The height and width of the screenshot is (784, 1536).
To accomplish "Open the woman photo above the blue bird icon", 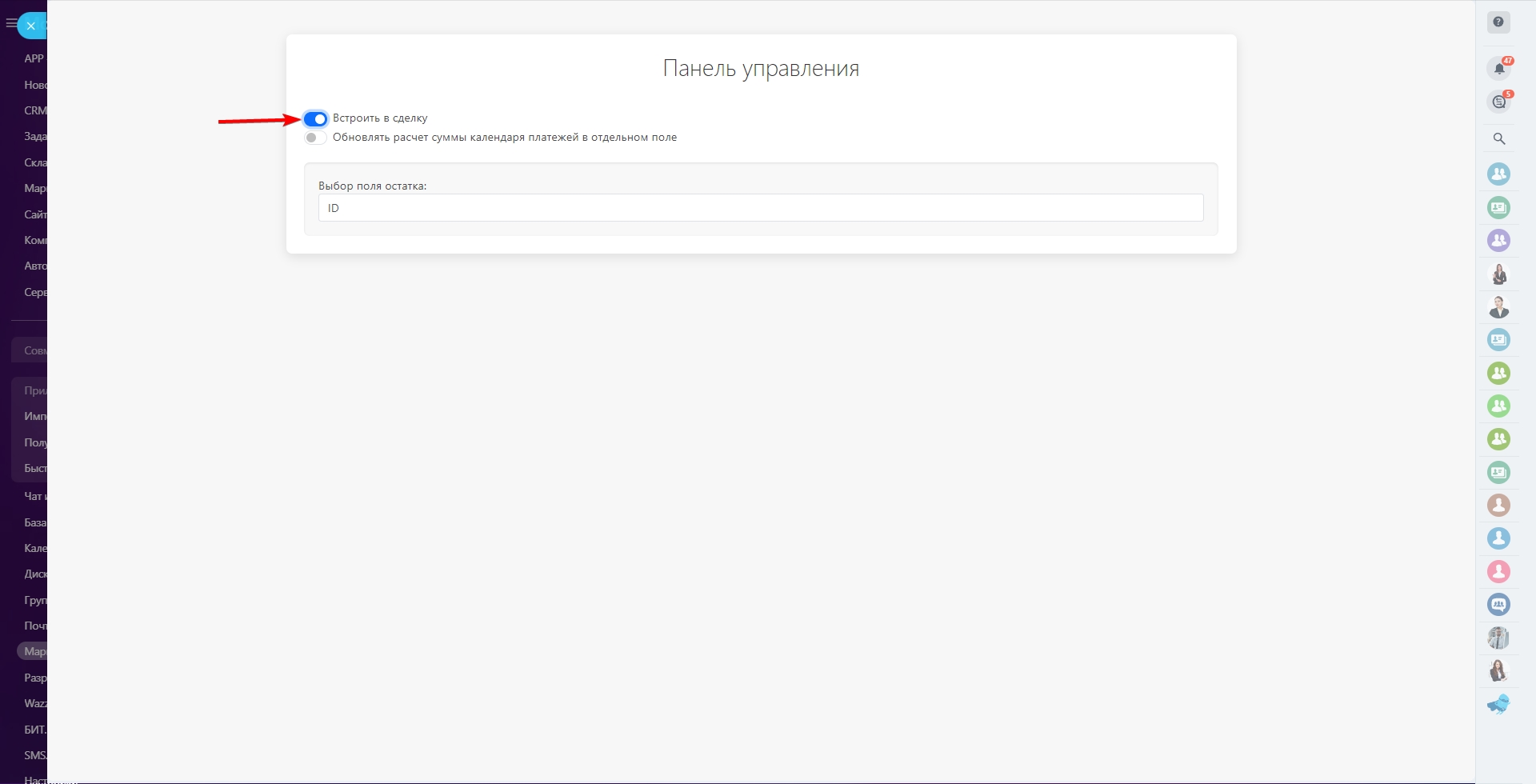I will pos(1498,670).
